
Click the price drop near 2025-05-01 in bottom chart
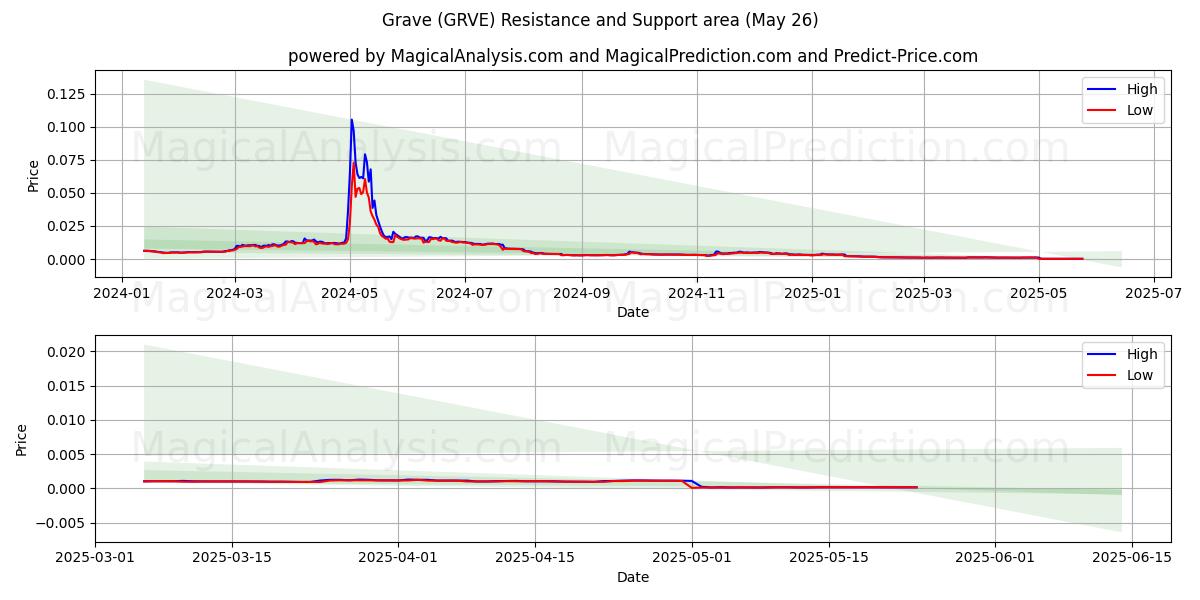(693, 484)
